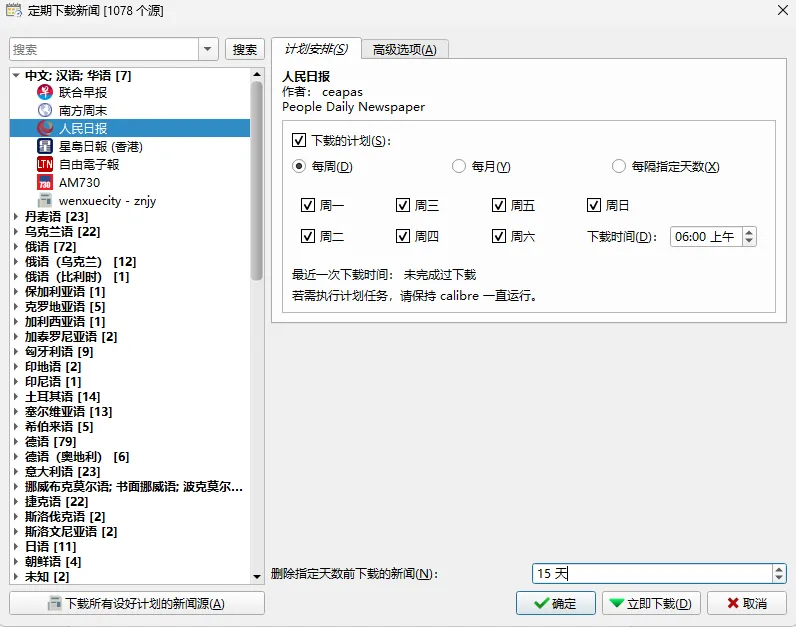Collapse the 中文; 汉语; 华语 group

(x=16, y=75)
